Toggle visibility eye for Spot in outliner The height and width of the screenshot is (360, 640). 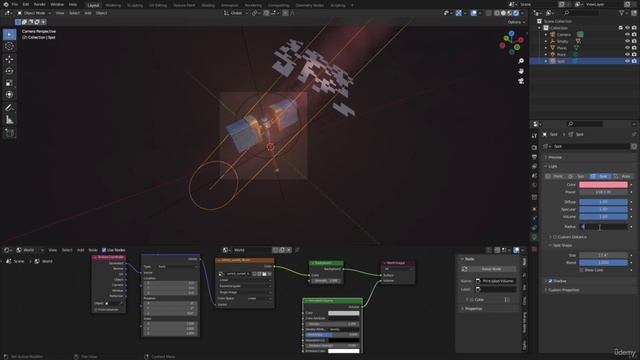point(627,61)
